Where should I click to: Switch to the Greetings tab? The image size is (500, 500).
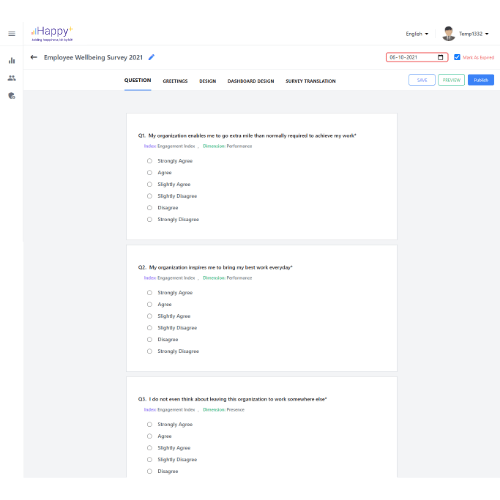(x=175, y=81)
